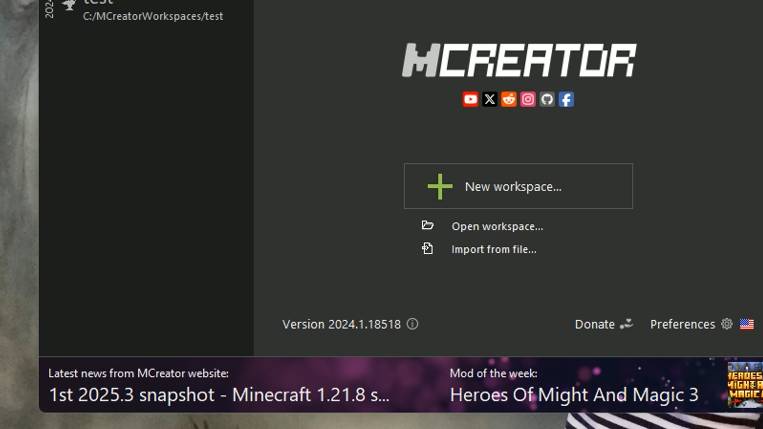
Task: Click the Donate hand icon
Action: pos(626,323)
